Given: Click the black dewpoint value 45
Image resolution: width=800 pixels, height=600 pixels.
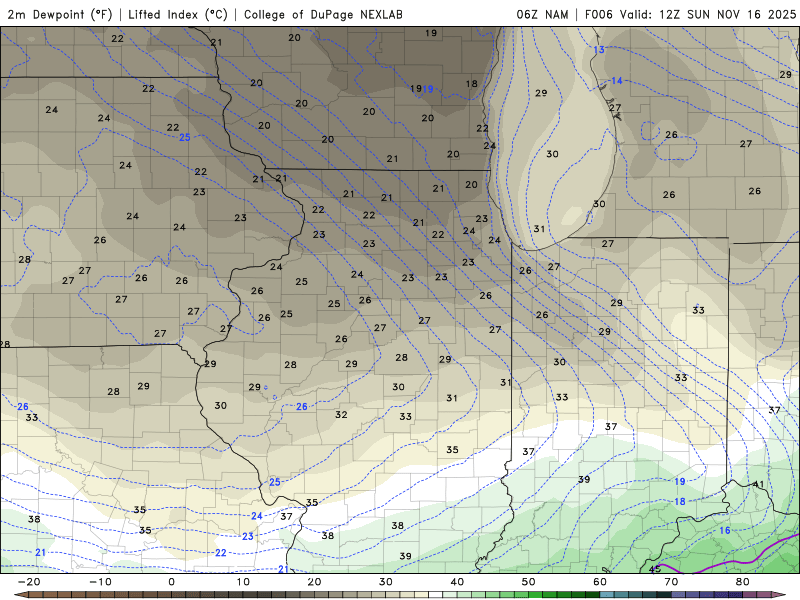Looking at the screenshot, I should 655,569.
